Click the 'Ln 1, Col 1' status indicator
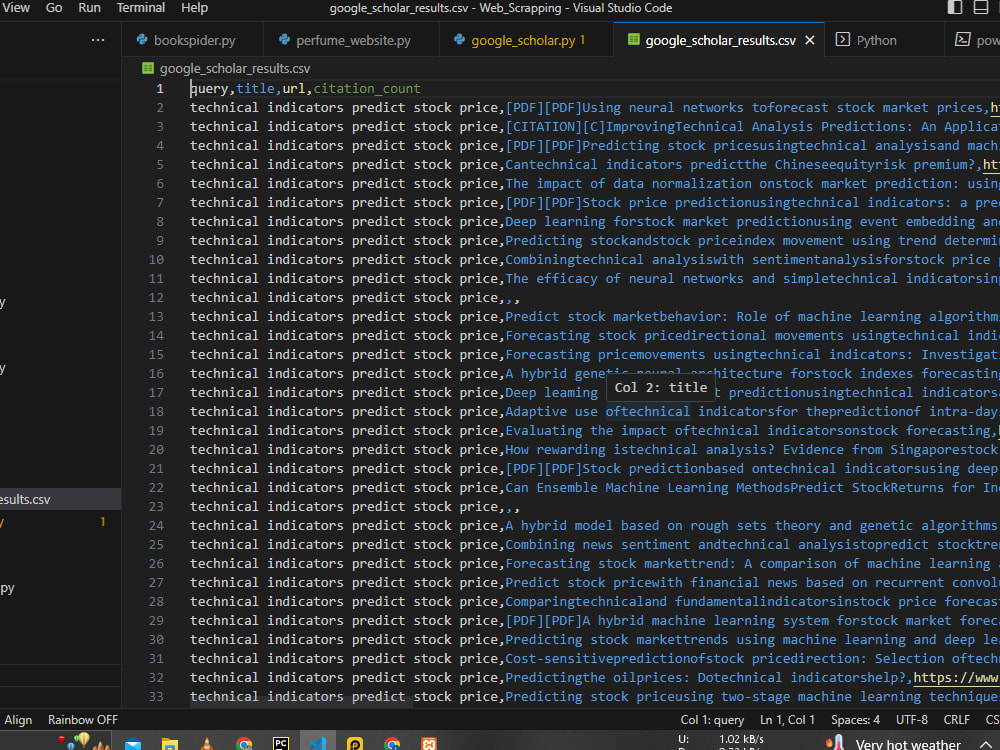 click(788, 720)
